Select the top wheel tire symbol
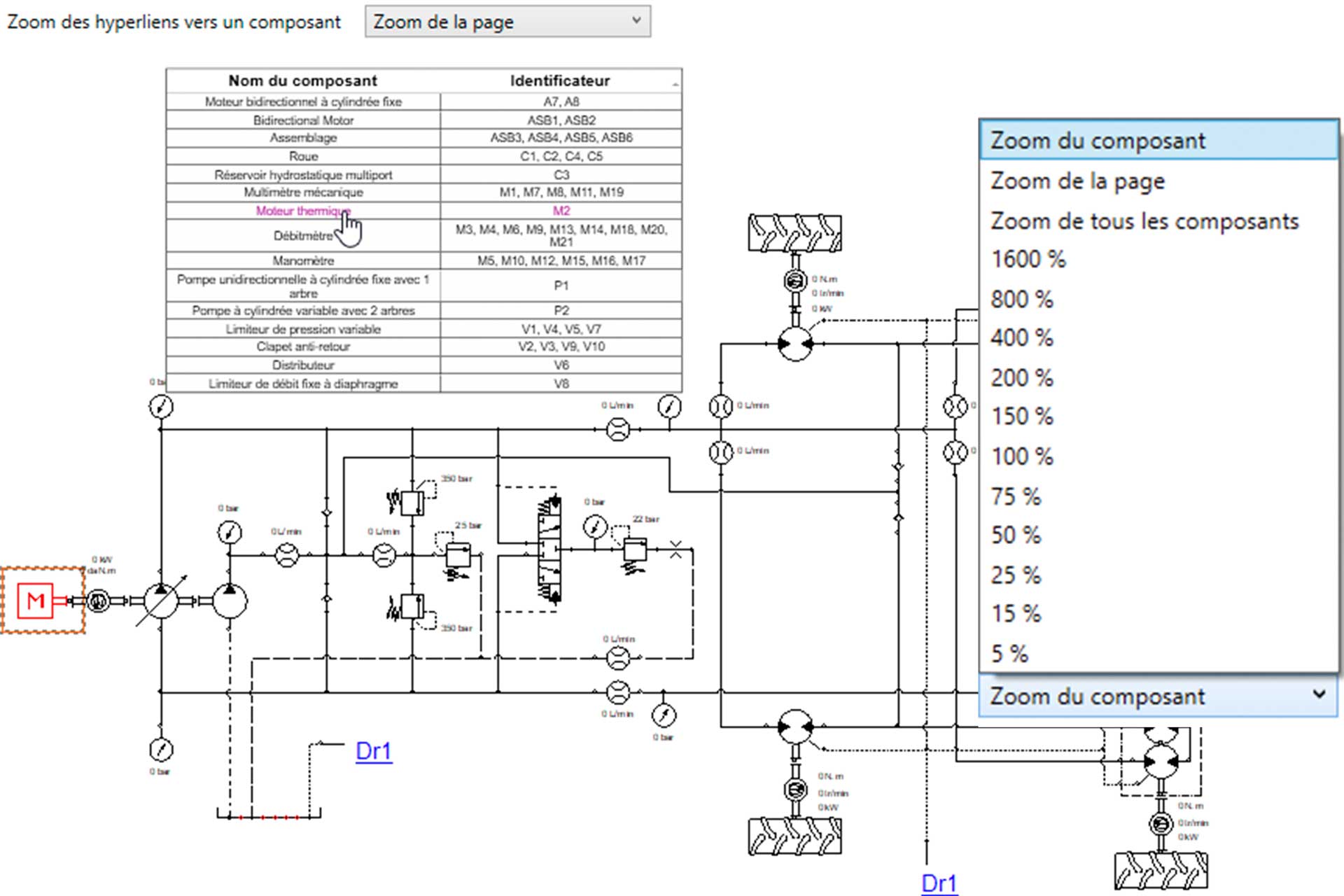The width and height of the screenshot is (1344, 896). click(x=794, y=233)
